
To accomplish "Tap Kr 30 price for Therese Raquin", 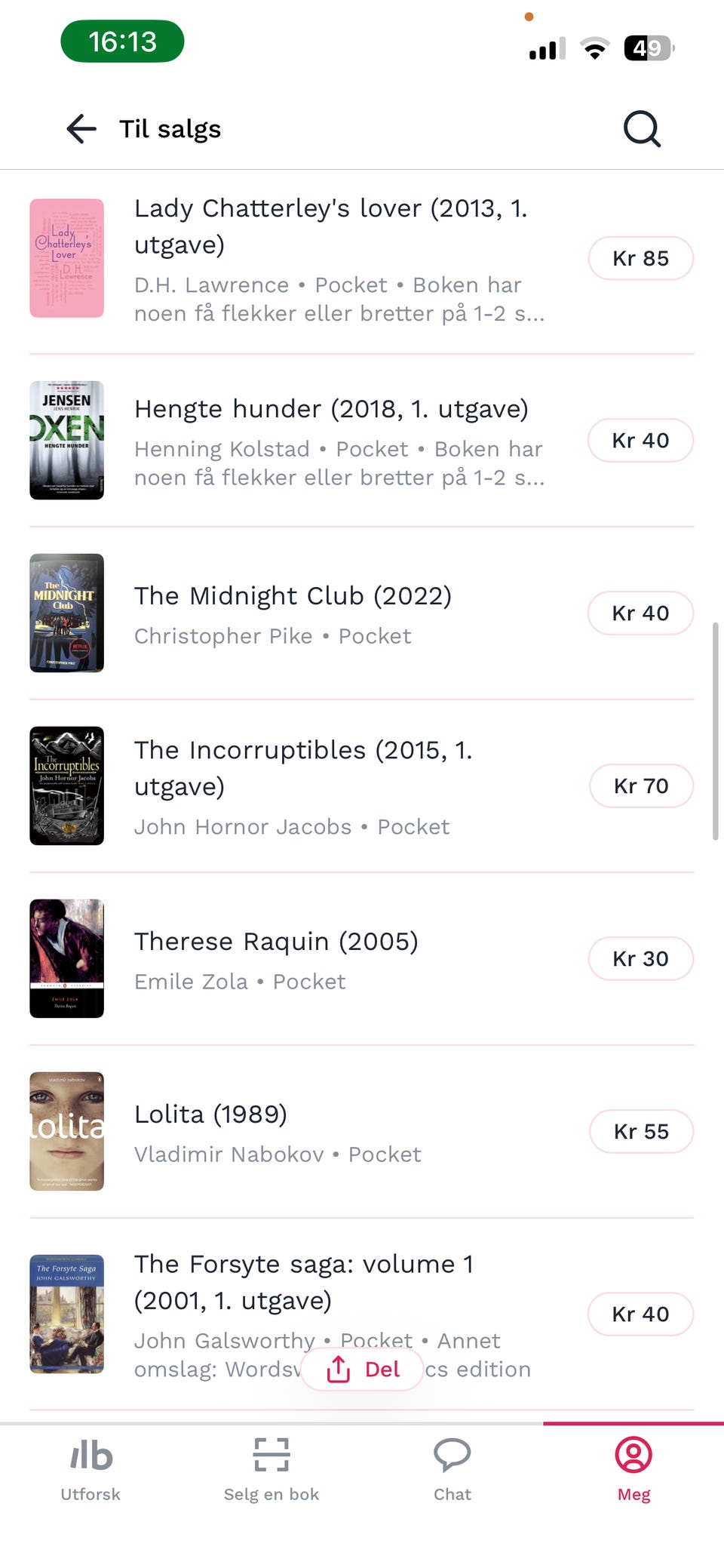I will (640, 958).
